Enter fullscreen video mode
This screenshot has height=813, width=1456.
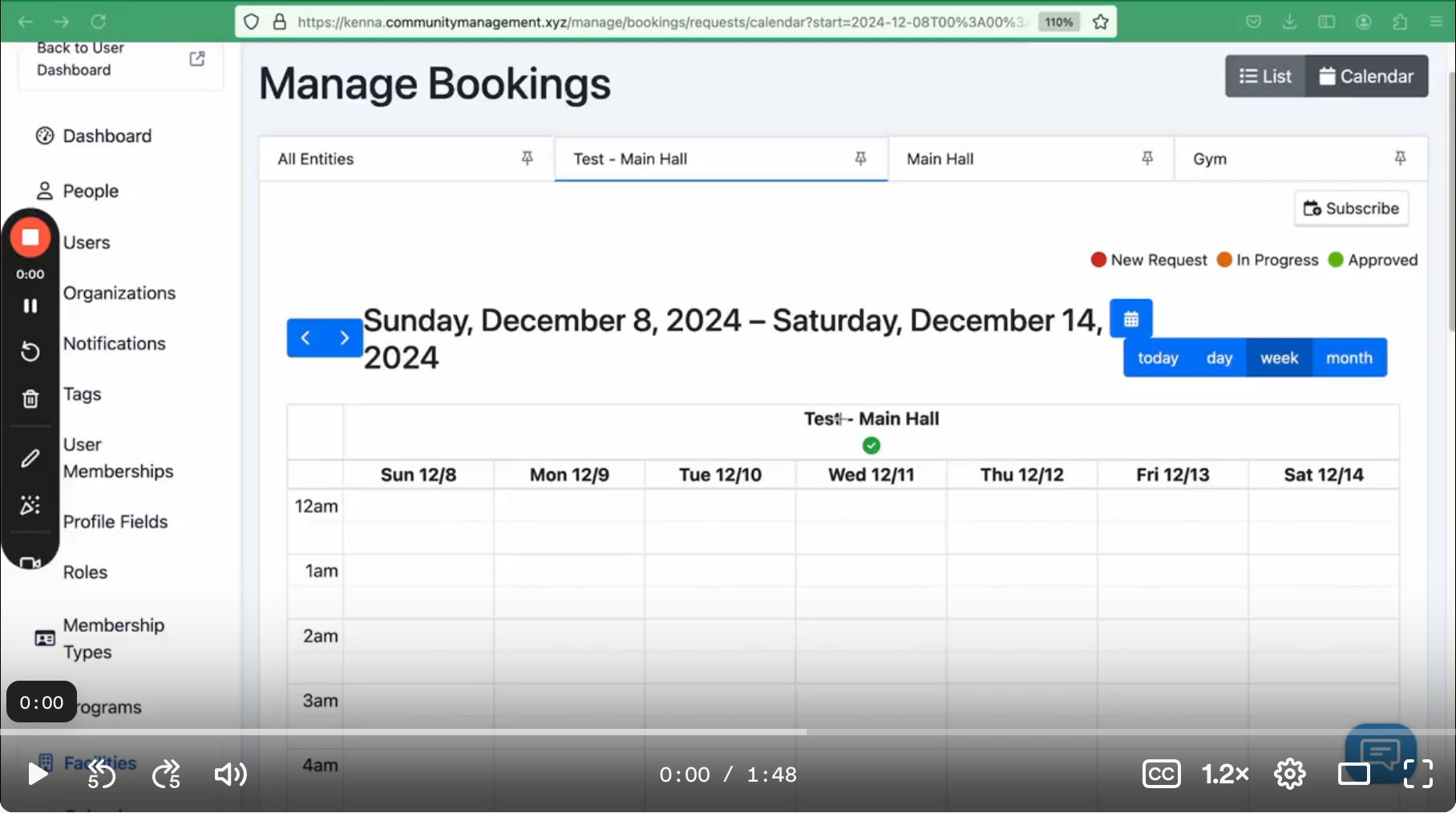(1418, 774)
